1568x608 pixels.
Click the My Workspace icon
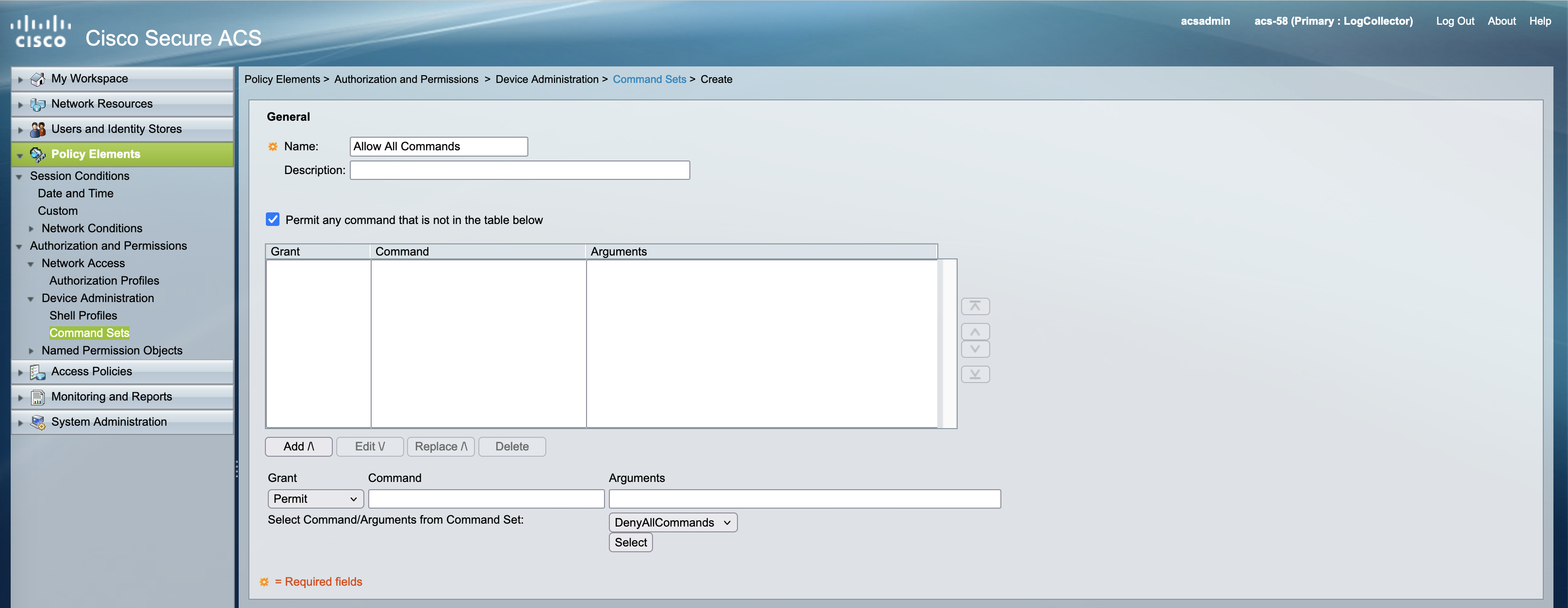(38, 79)
